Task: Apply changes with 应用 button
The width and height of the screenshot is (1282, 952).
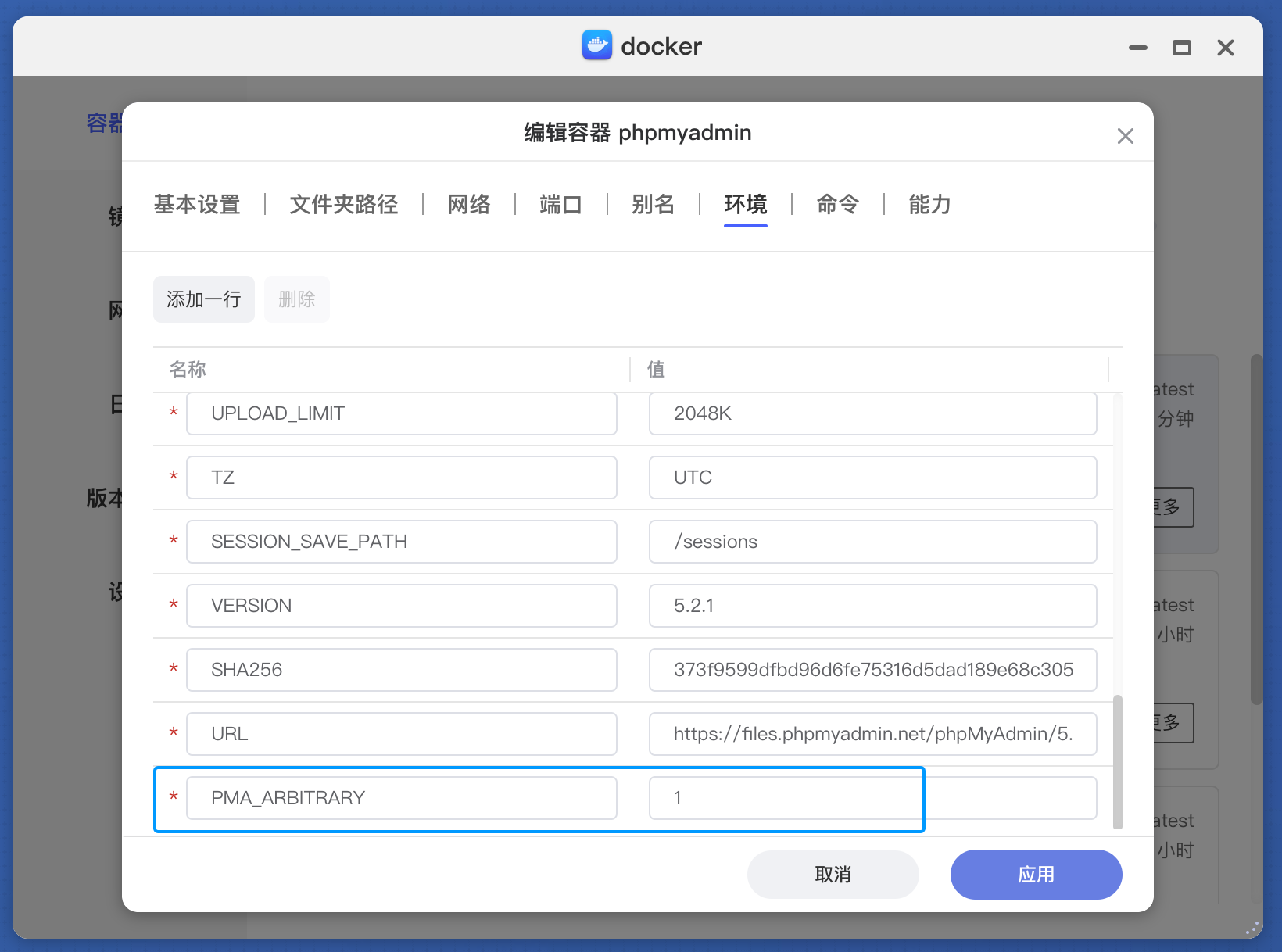Action: tap(1037, 875)
